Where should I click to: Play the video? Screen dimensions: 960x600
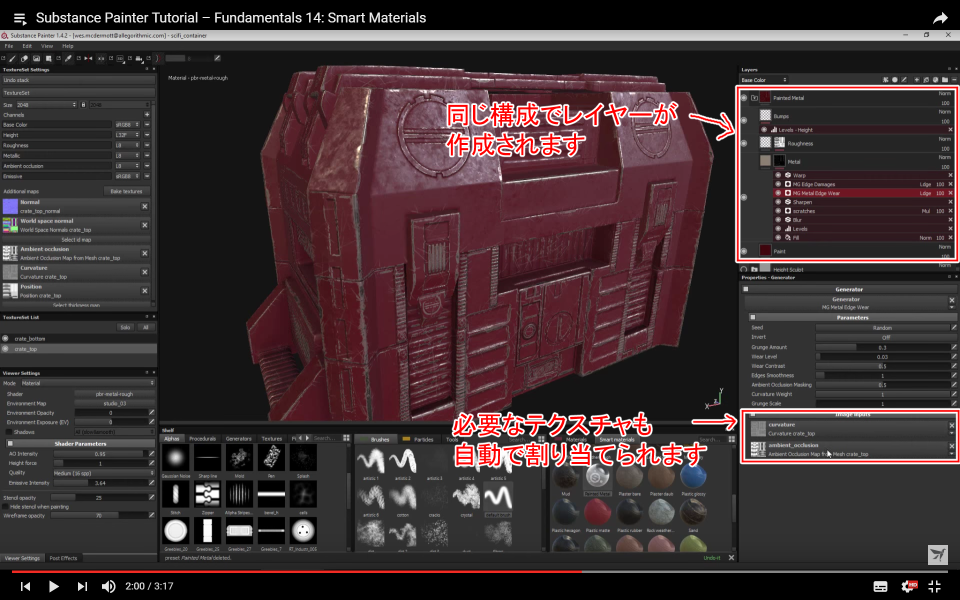click(54, 586)
